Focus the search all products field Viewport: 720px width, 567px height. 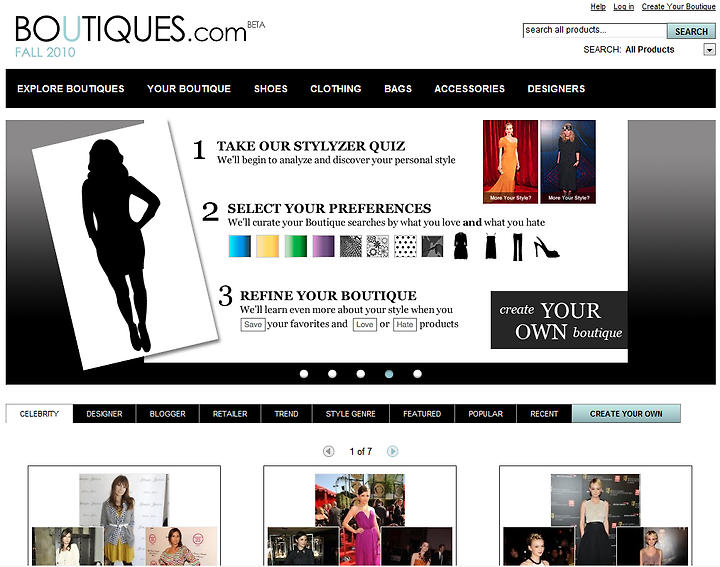pyautogui.click(x=595, y=30)
